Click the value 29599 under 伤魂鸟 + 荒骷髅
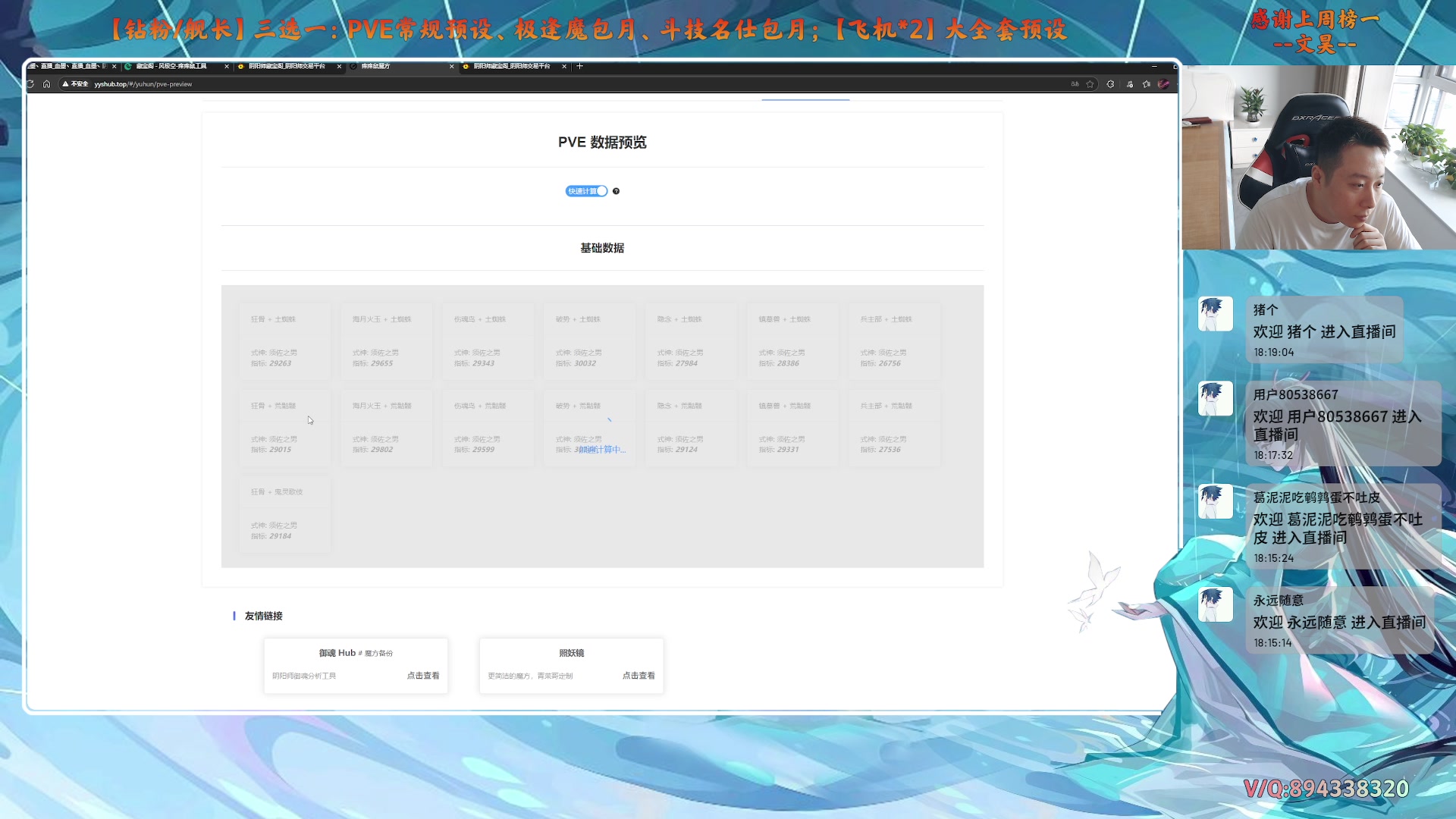Viewport: 1456px width, 819px height. coord(483,450)
